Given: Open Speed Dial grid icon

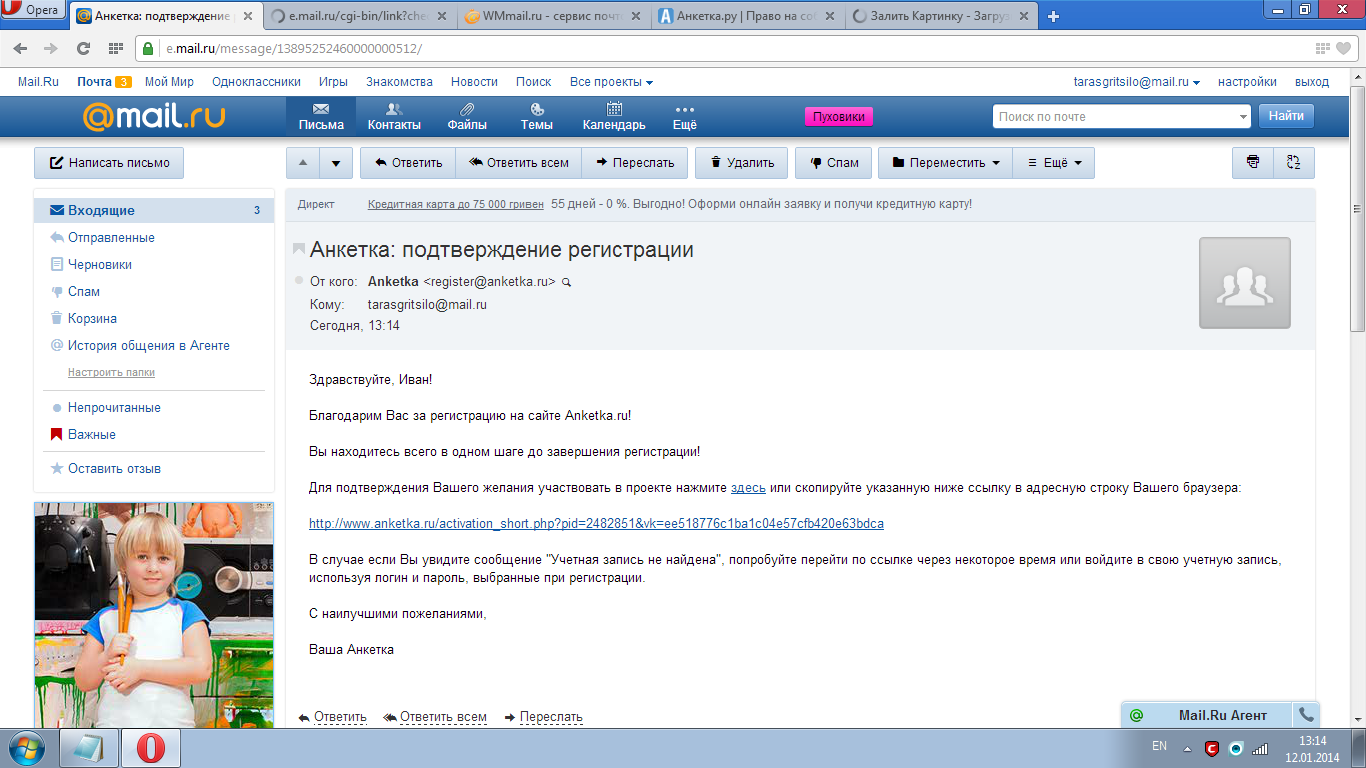Looking at the screenshot, I should pos(115,48).
